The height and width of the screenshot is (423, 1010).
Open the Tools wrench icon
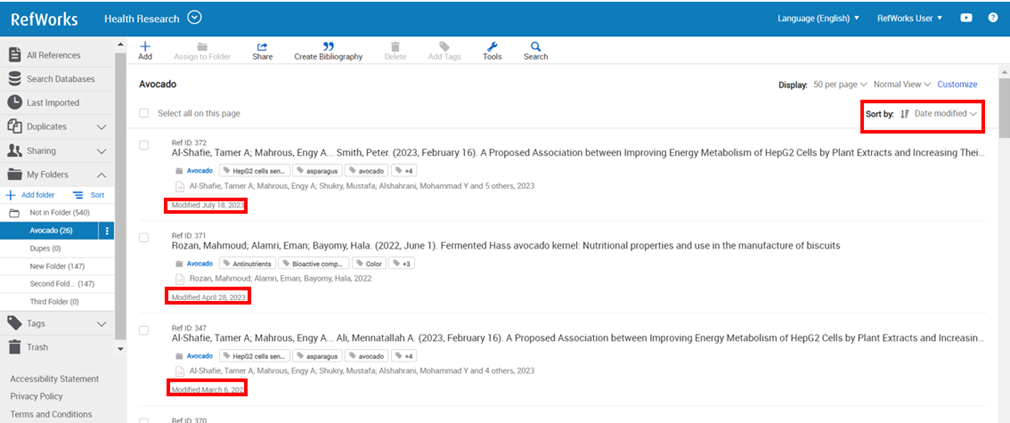pyautogui.click(x=491, y=47)
